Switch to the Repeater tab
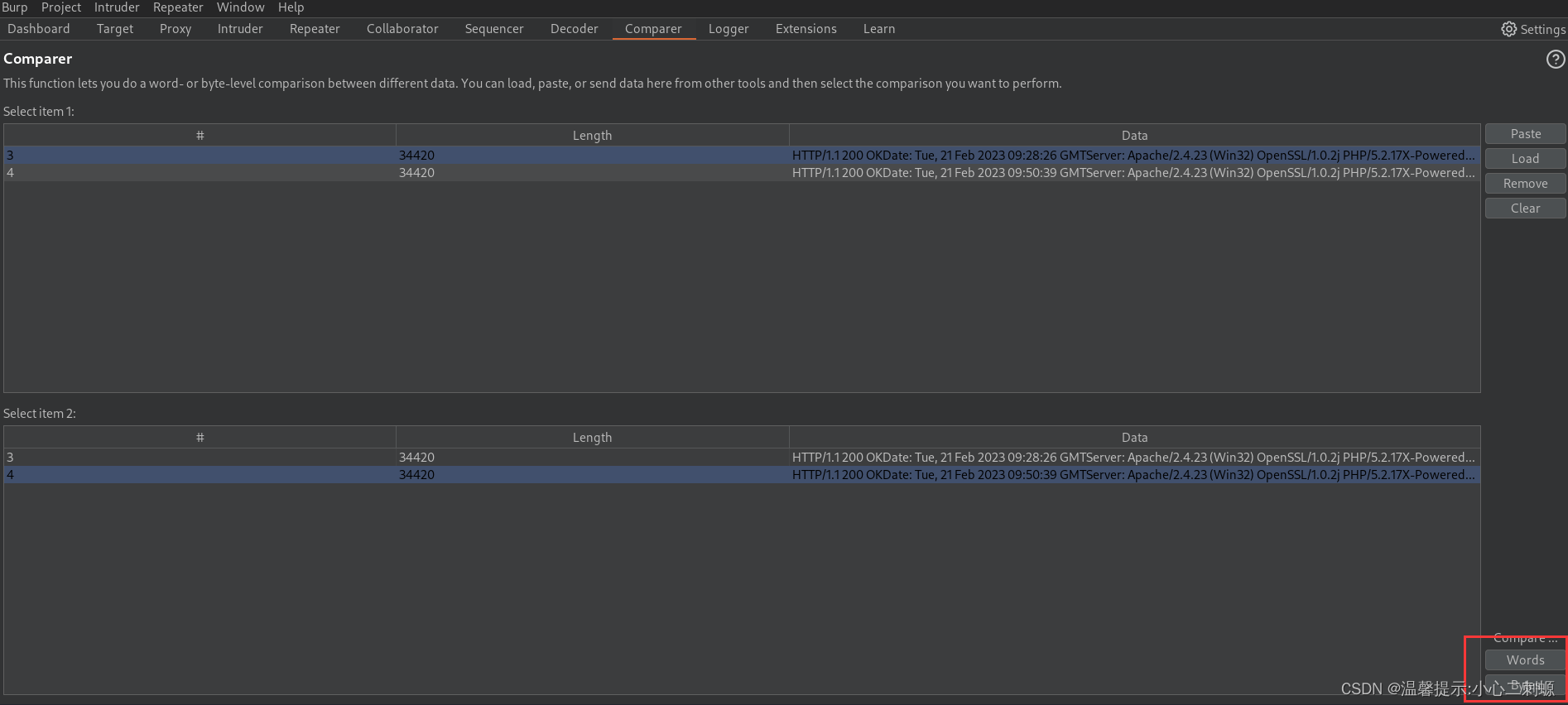The height and width of the screenshot is (705, 1568). click(x=315, y=29)
